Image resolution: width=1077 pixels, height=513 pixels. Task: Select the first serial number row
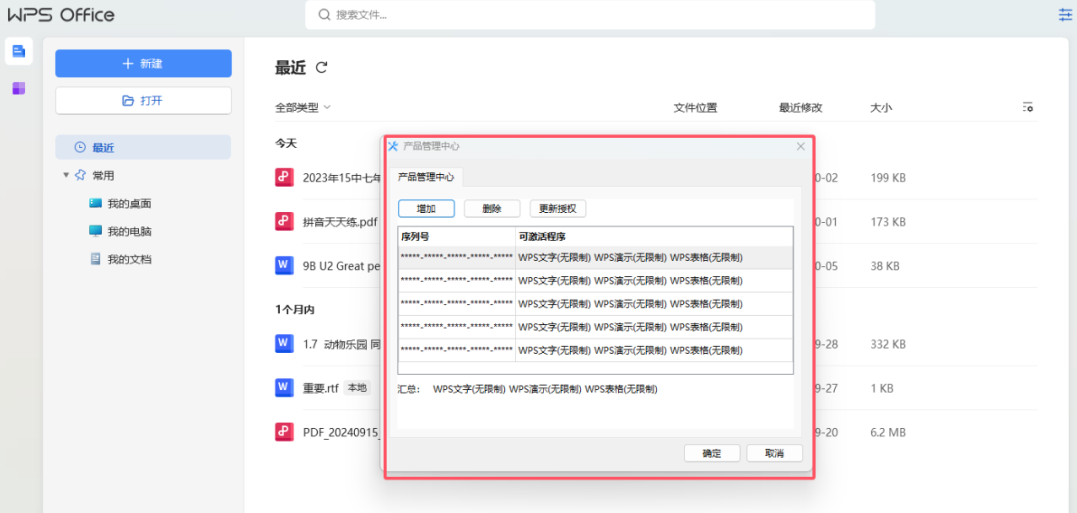click(x=596, y=258)
